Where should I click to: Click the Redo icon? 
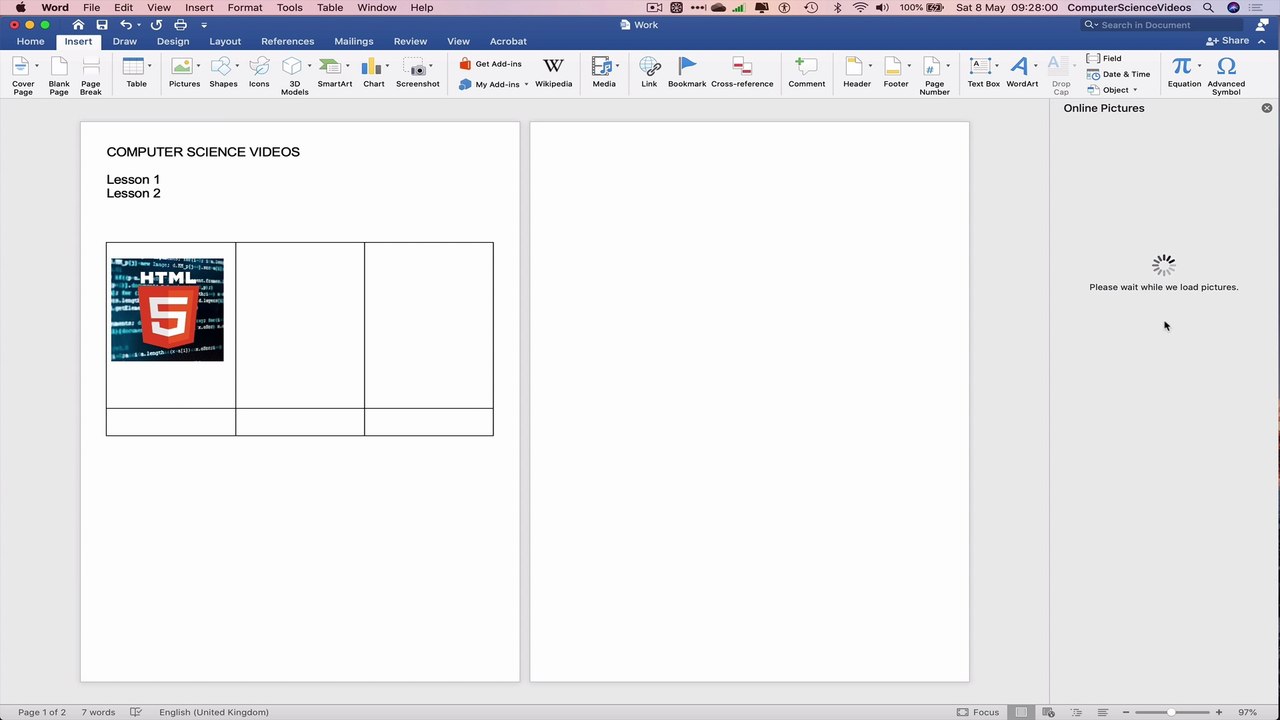click(156, 24)
